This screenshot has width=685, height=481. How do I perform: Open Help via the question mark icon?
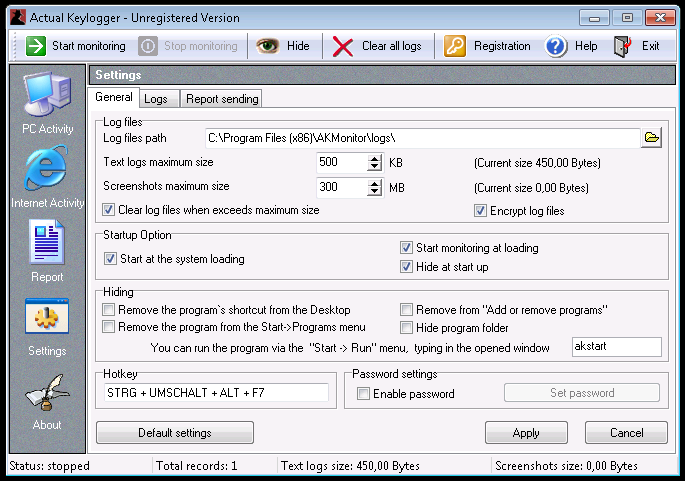[x=556, y=46]
